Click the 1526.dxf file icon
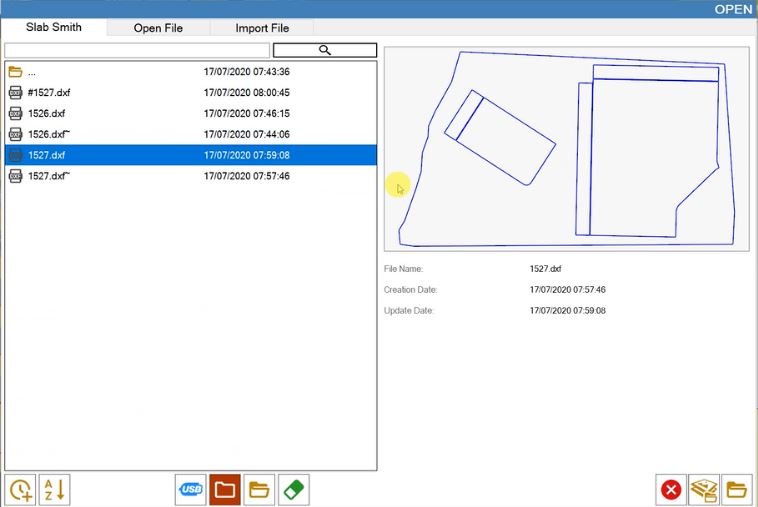Screen dimensions: 758x507 (15, 114)
